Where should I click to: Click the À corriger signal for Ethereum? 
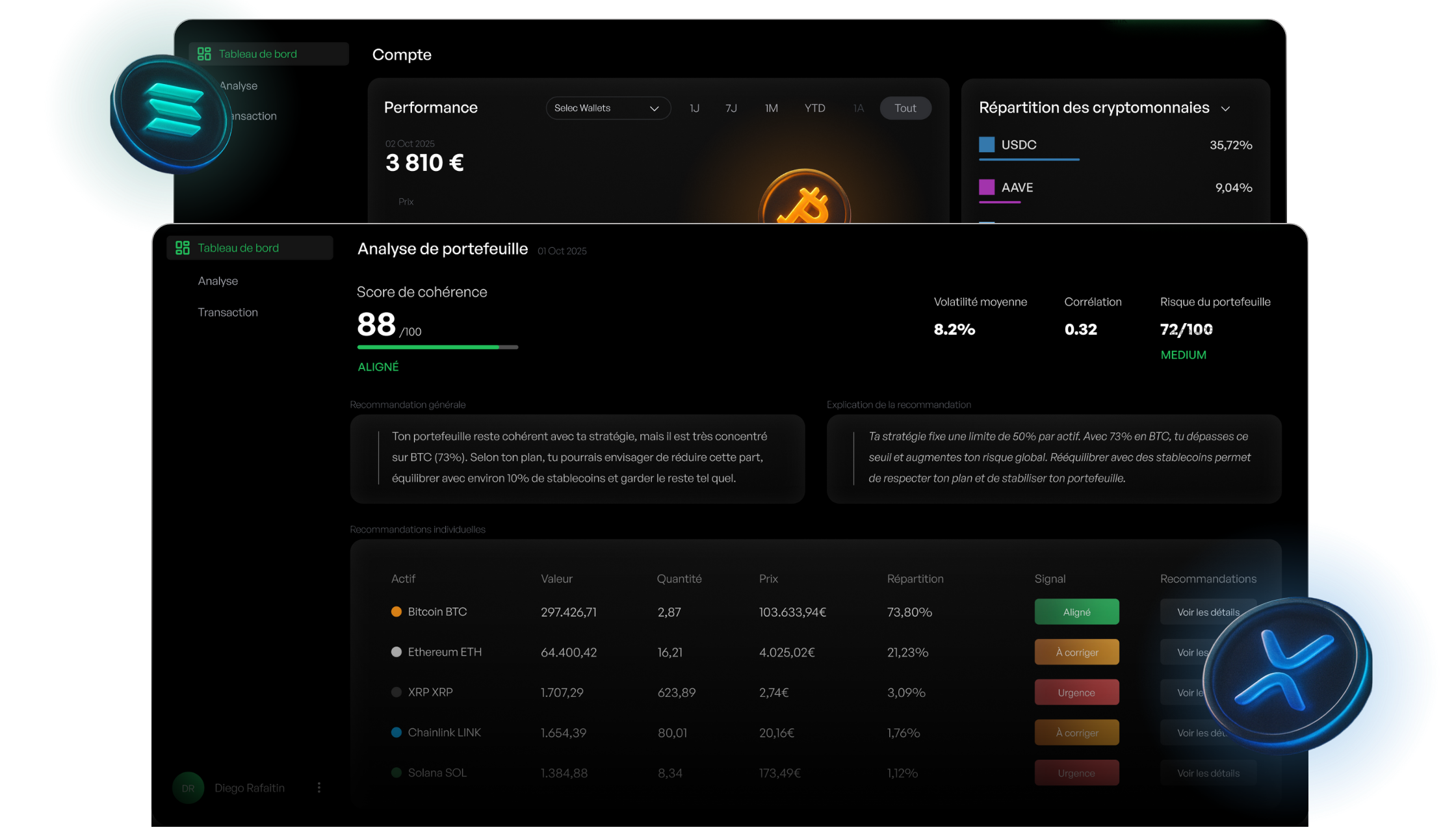(x=1076, y=652)
